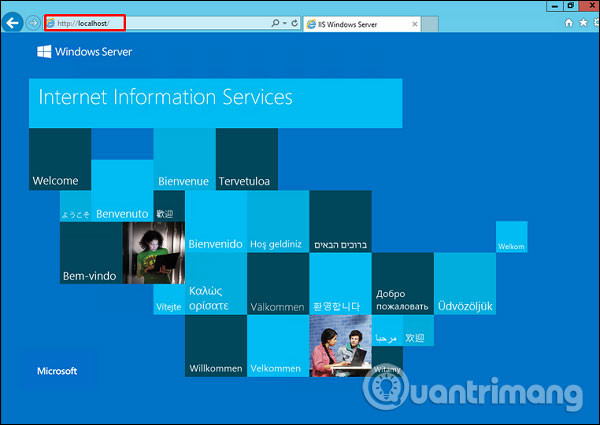Click the Windows Server logo
The height and width of the screenshot is (425, 600).
click(84, 51)
